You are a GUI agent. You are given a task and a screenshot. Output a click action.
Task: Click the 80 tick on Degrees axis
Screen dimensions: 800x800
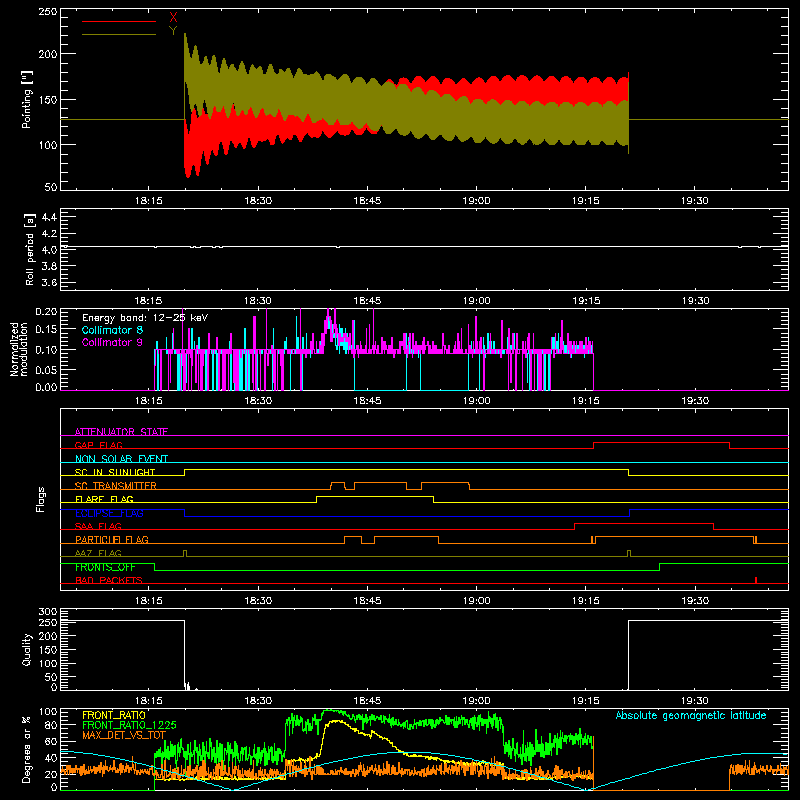(x=51, y=725)
